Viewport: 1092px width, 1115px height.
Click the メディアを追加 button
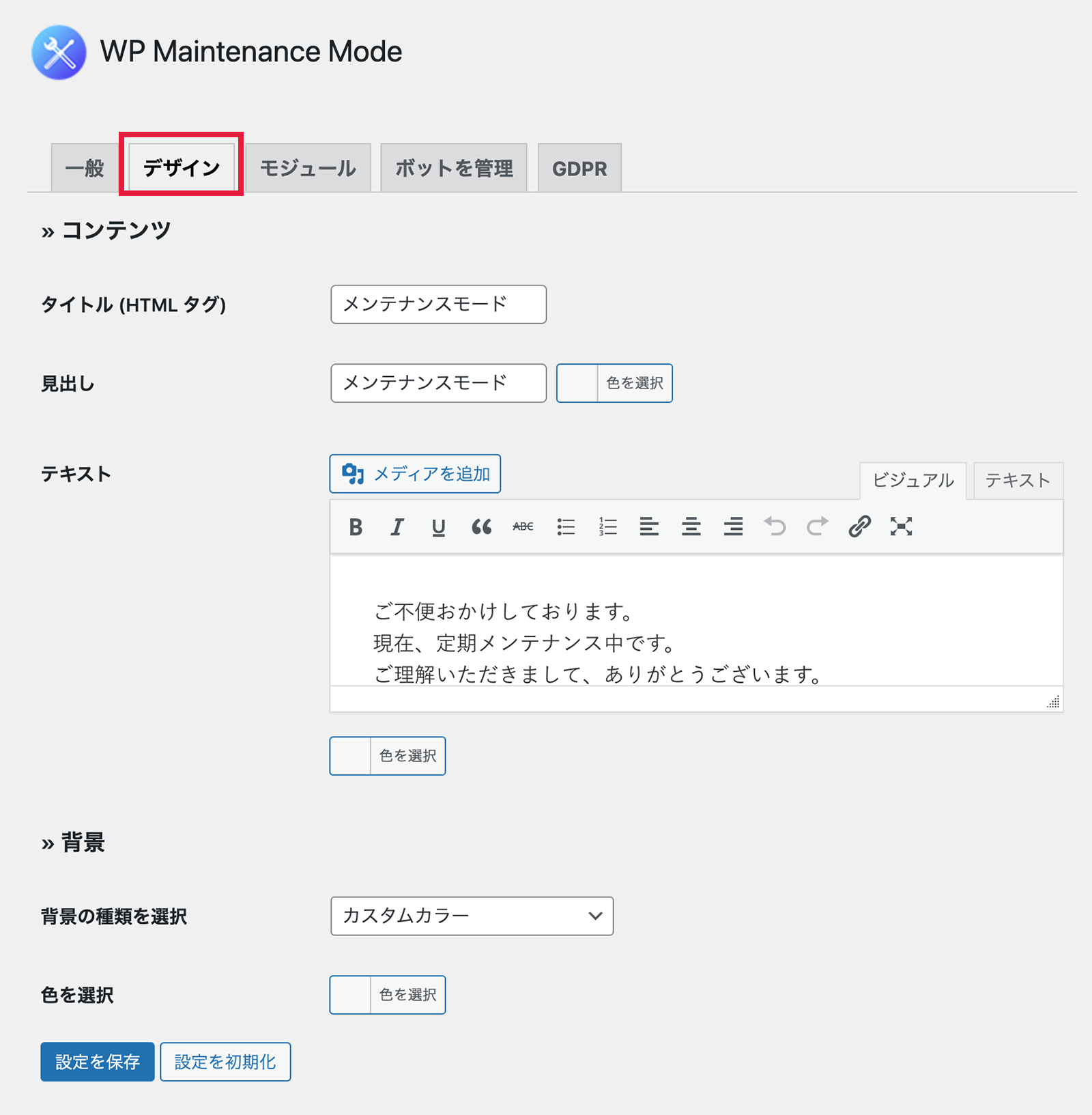(415, 474)
